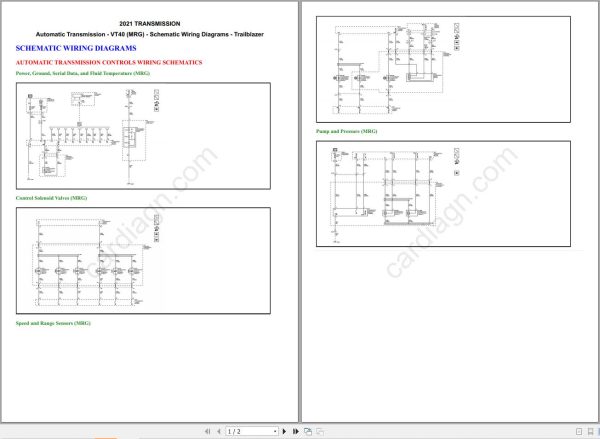Click Speed and Range Sensors (MRG) caption

(x=53, y=323)
